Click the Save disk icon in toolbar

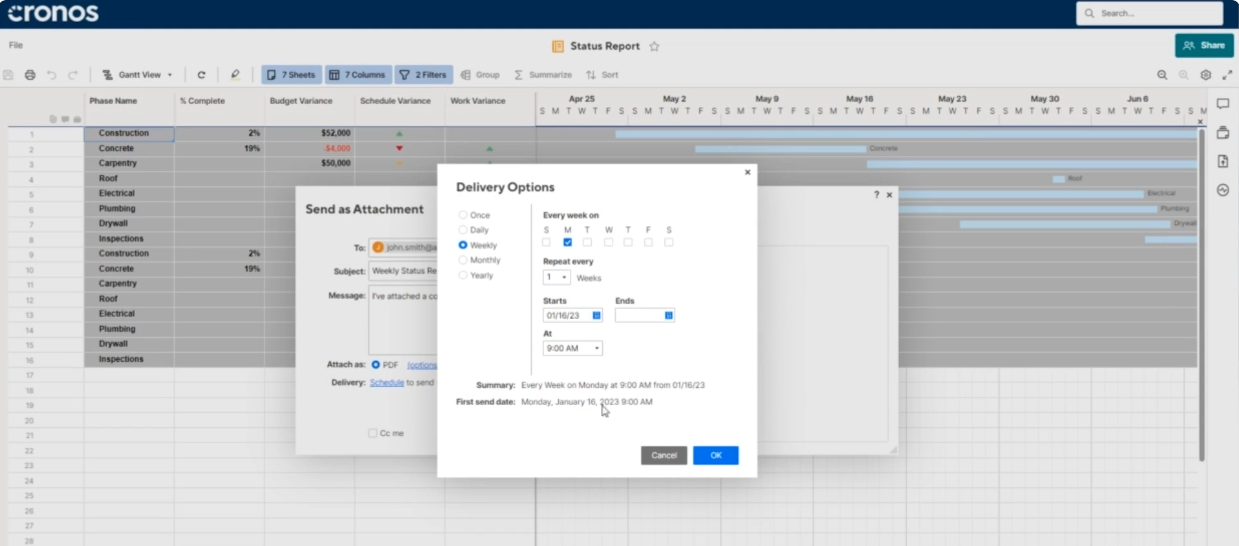tap(9, 75)
